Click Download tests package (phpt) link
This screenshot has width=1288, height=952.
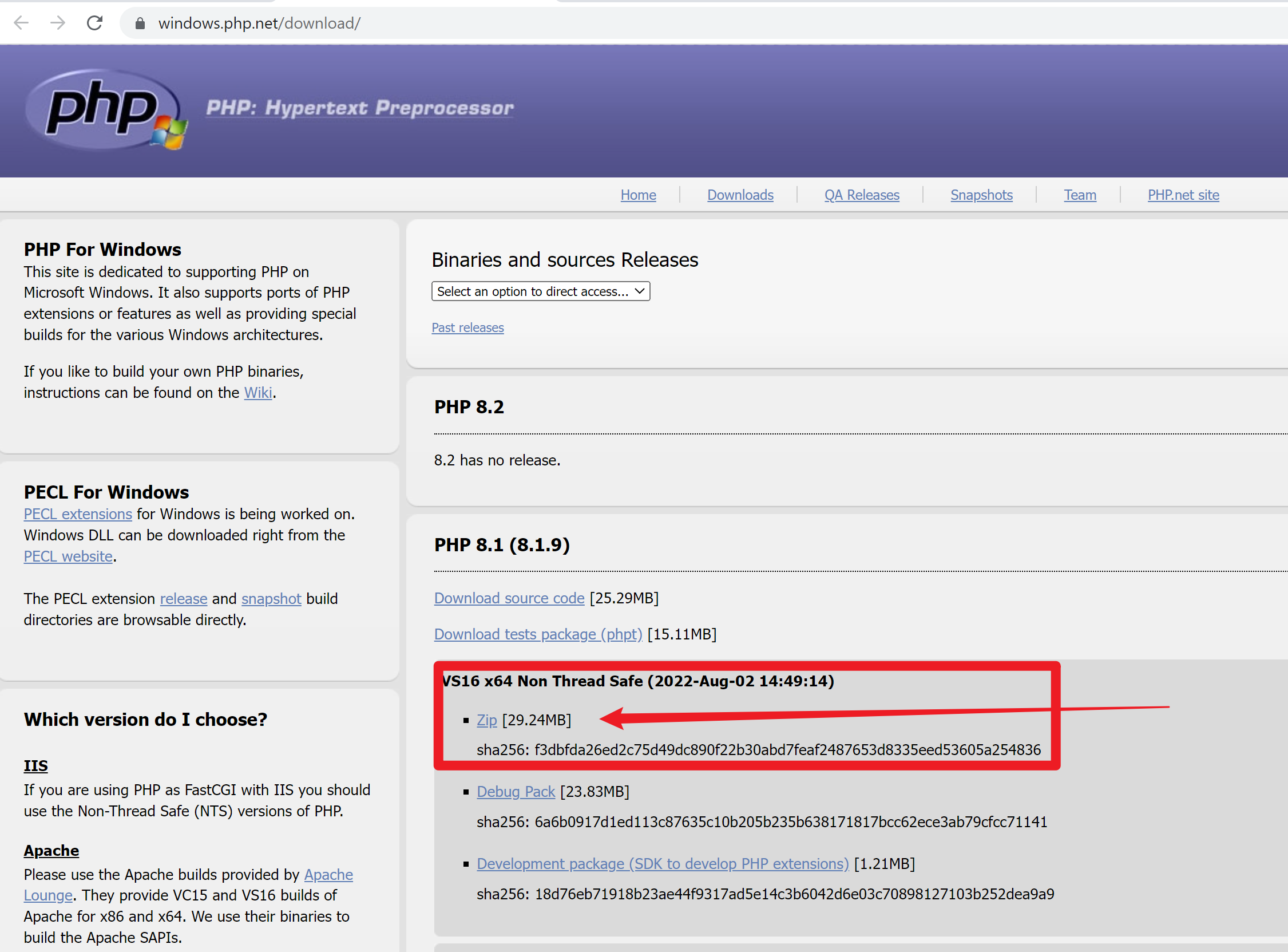pos(537,634)
